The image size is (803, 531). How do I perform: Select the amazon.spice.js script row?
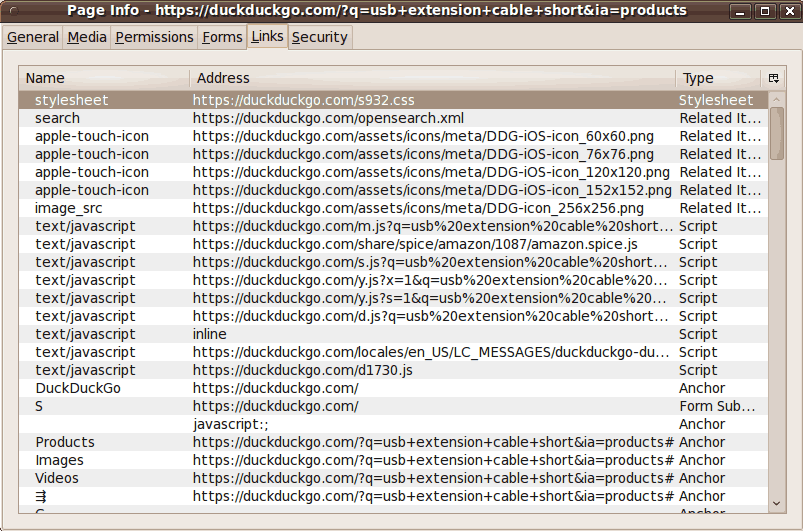click(393, 244)
